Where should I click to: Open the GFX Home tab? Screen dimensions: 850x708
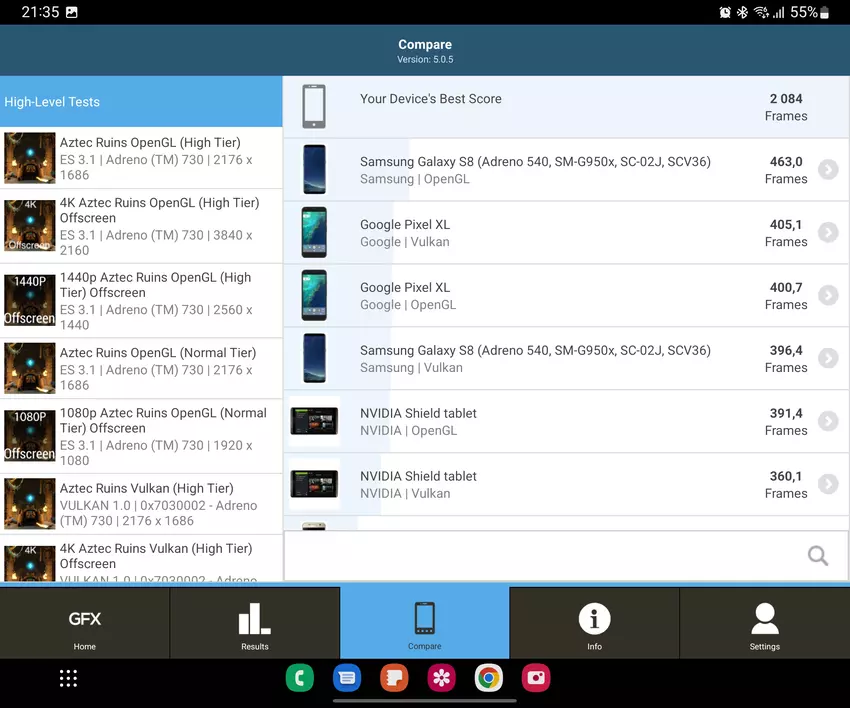(x=85, y=624)
